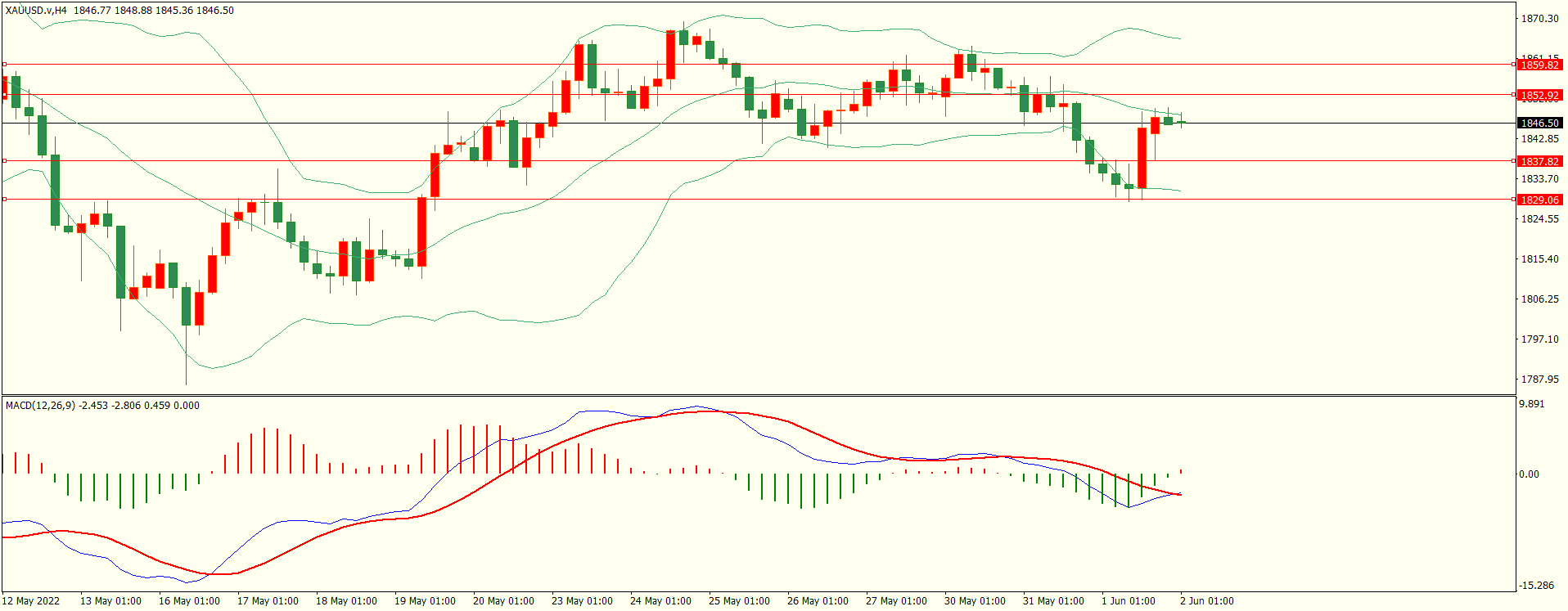The image size is (1568, 611).
Task: Click 1787.95 on the price scale
Action: coord(1539,379)
